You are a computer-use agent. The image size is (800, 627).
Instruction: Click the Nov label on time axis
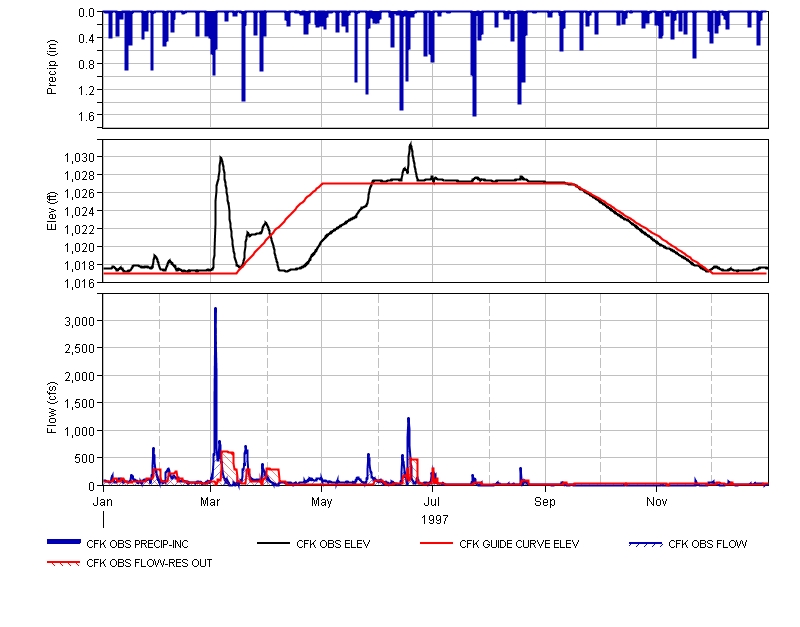[657, 501]
